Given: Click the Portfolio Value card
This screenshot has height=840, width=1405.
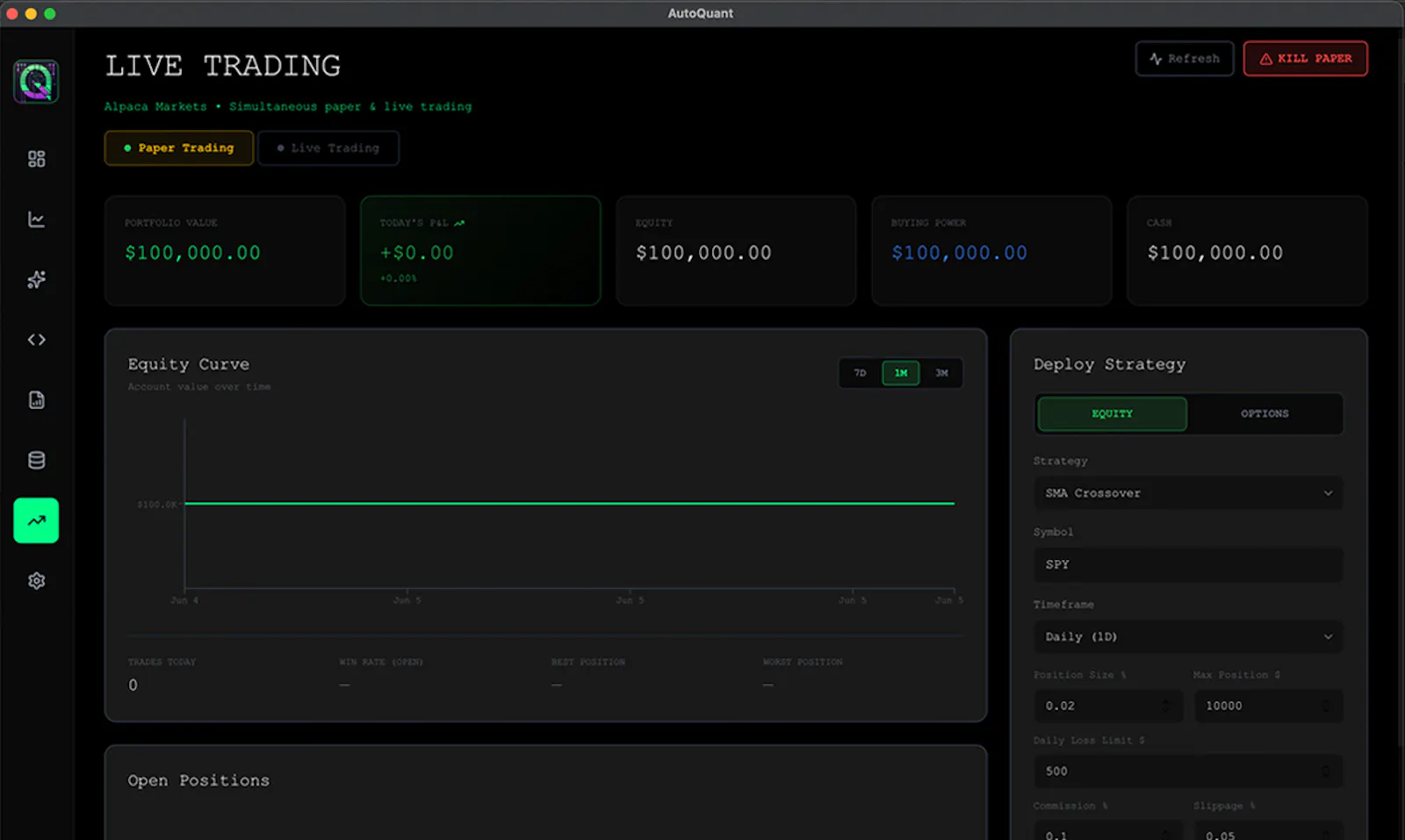Looking at the screenshot, I should click(x=225, y=250).
